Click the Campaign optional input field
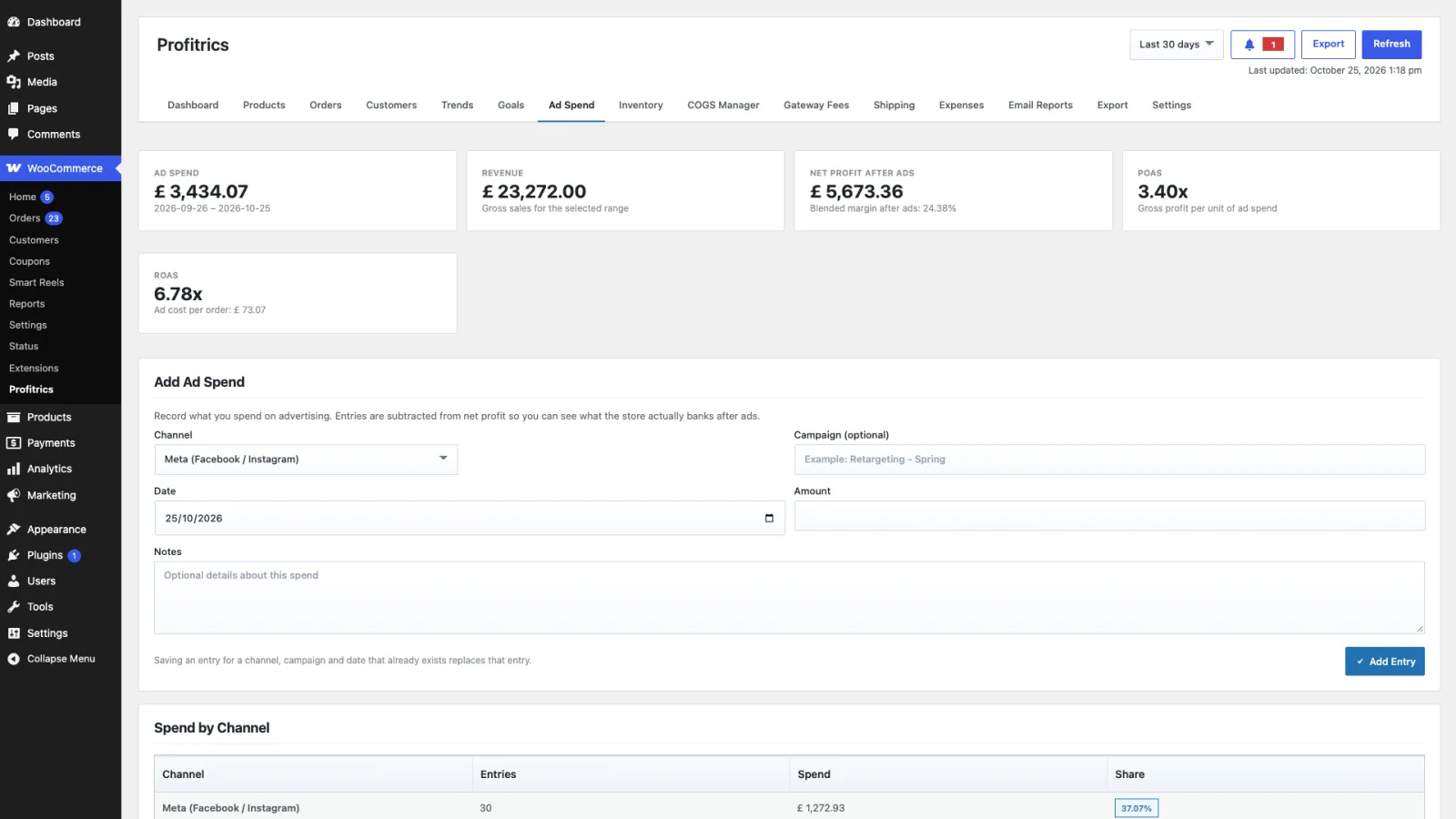 (x=1109, y=460)
